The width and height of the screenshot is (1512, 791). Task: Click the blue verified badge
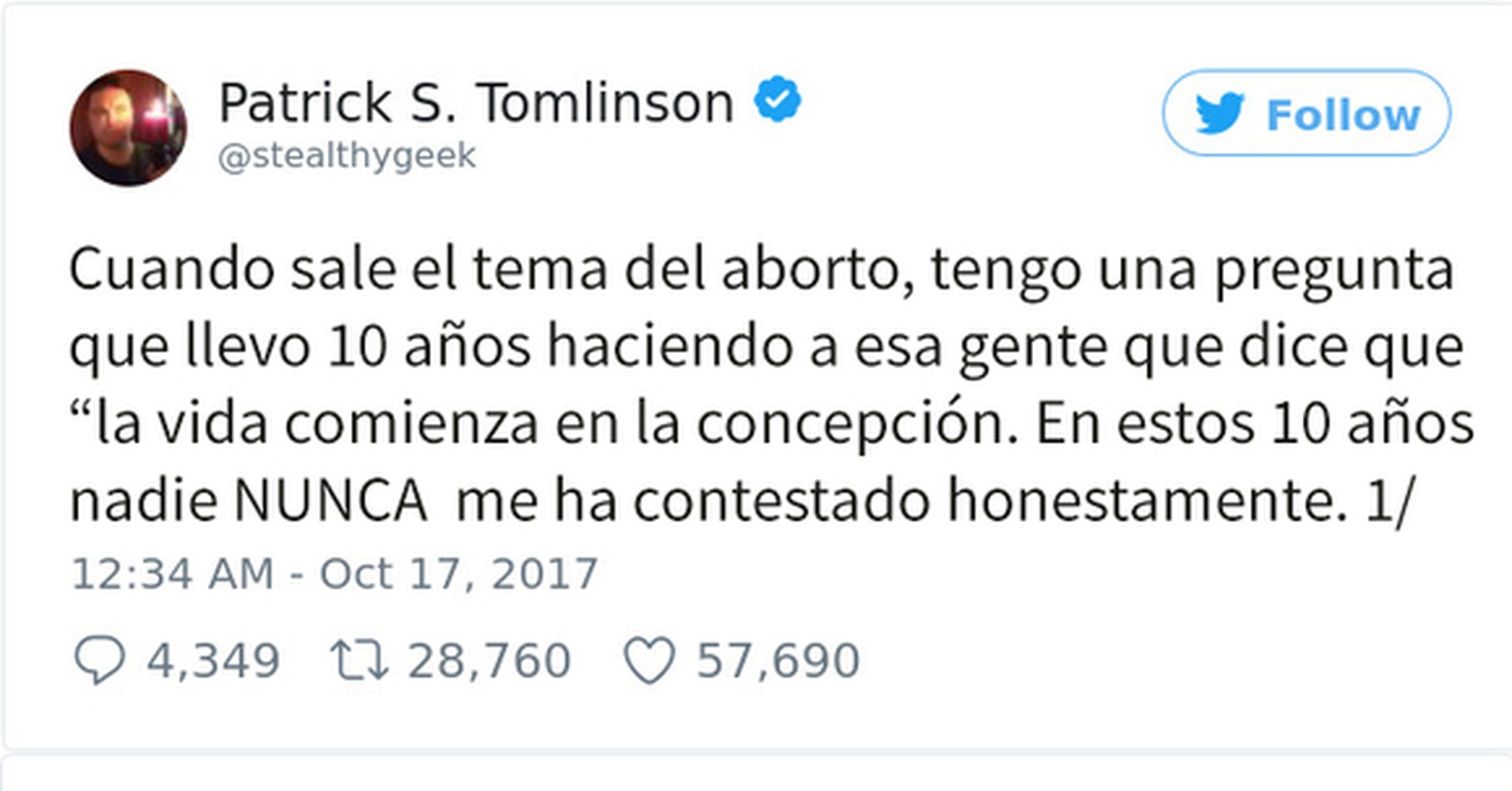click(x=777, y=99)
